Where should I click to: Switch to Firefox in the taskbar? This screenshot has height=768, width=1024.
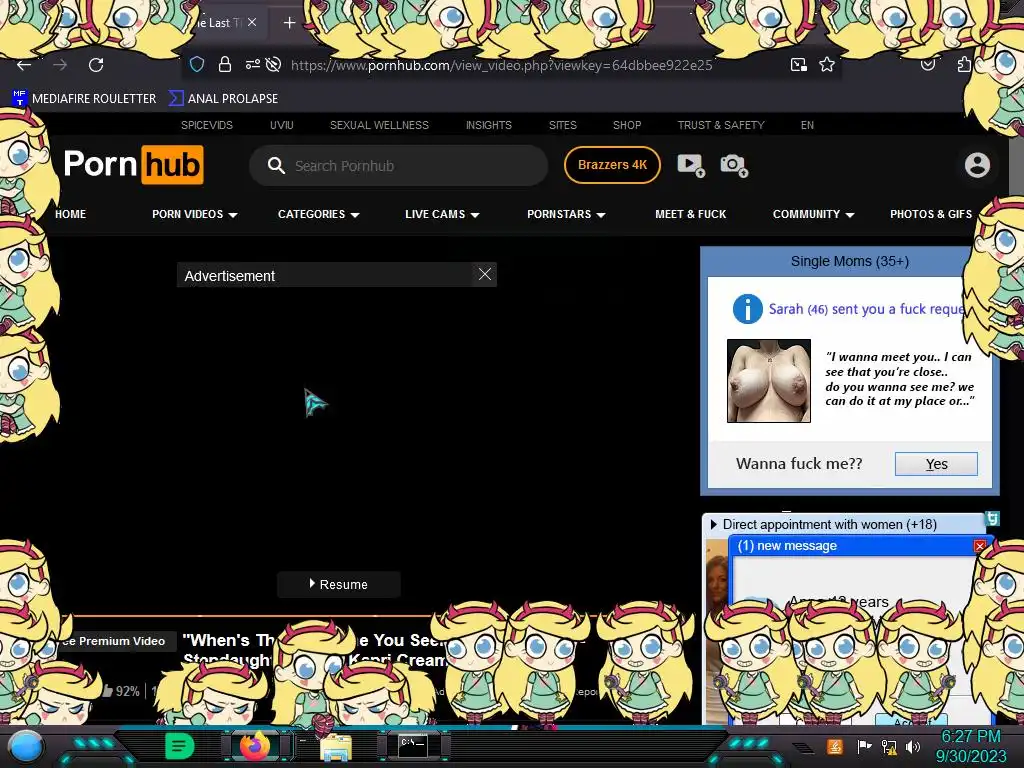tap(255, 746)
